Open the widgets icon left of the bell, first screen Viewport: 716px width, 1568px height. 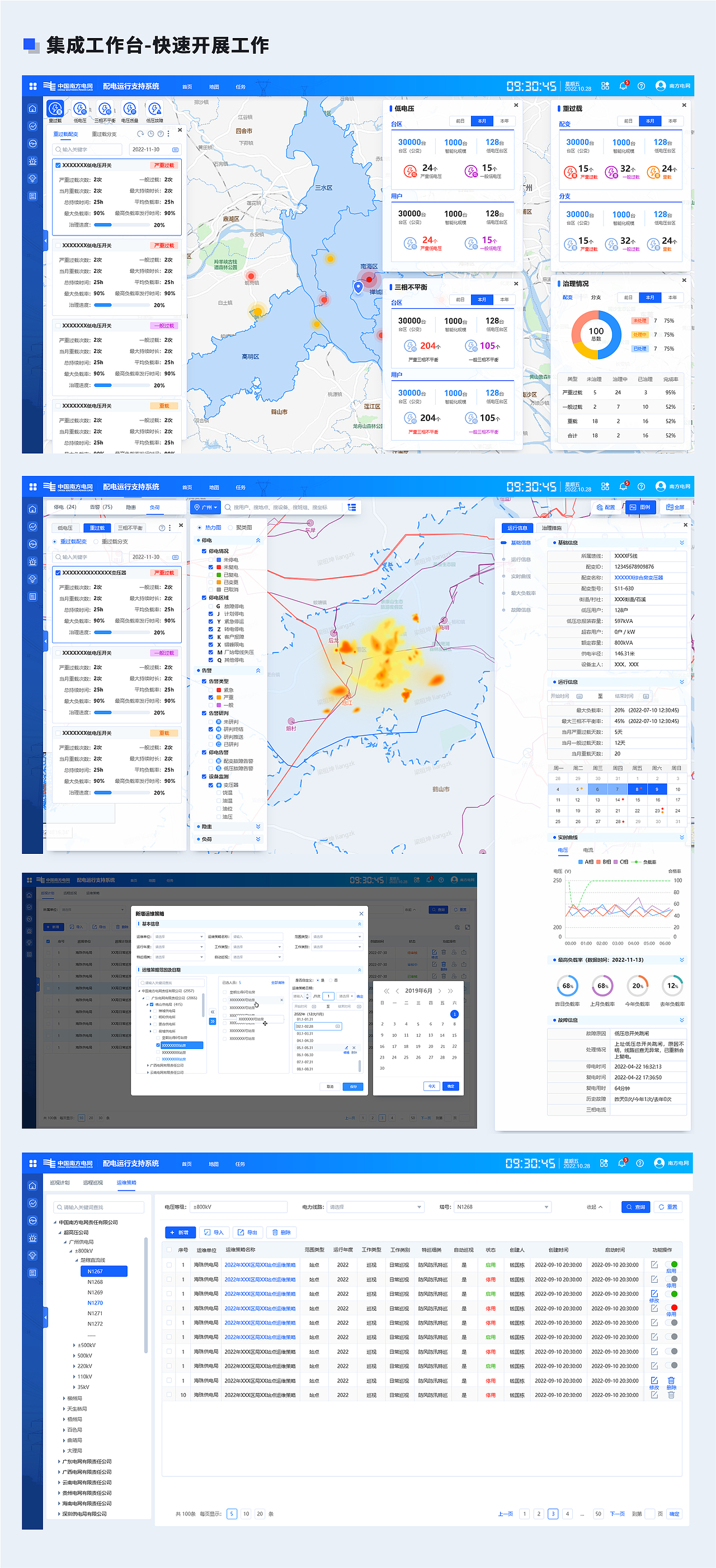[605, 86]
